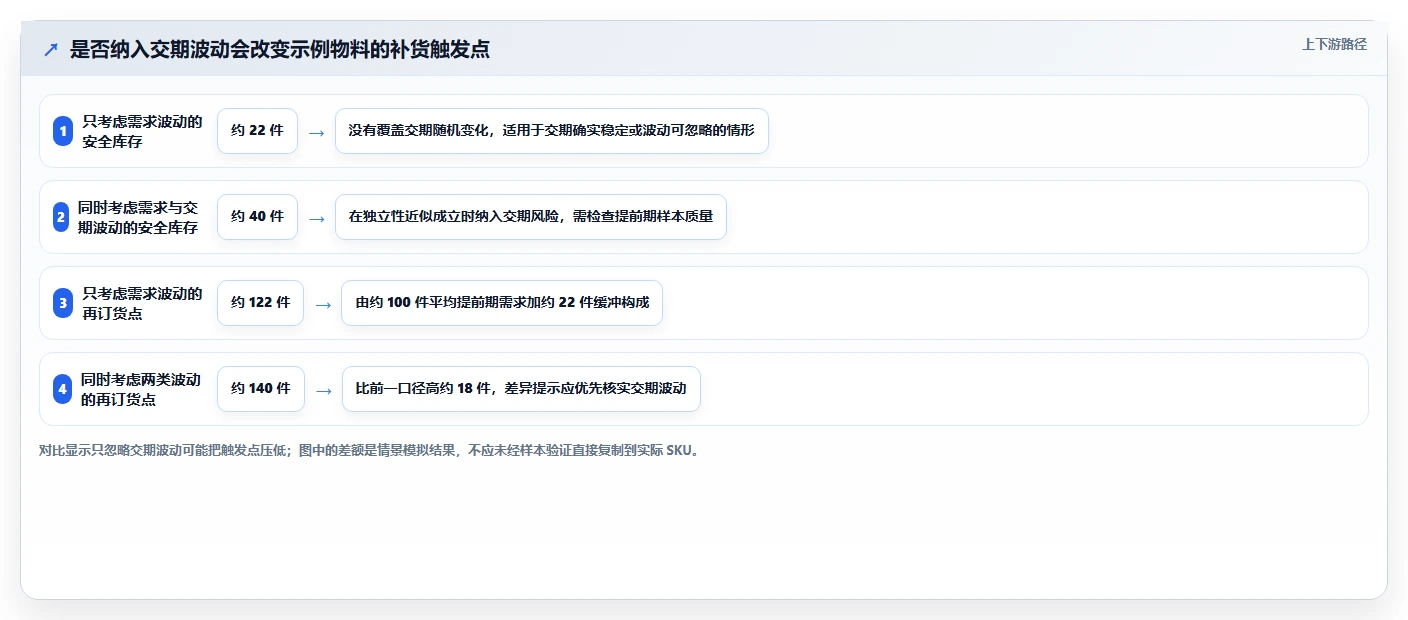Click the title 是否纳入交期波动会改变示例物料的补货触发点
Image resolution: width=1408 pixels, height=620 pixels.
280,49
